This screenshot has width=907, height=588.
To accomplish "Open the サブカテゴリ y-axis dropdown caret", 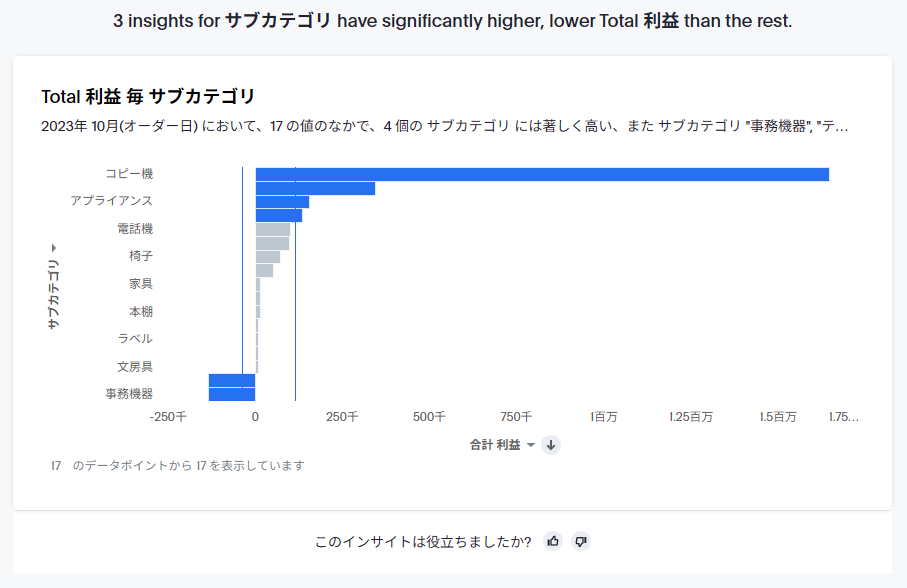I will click(x=53, y=248).
